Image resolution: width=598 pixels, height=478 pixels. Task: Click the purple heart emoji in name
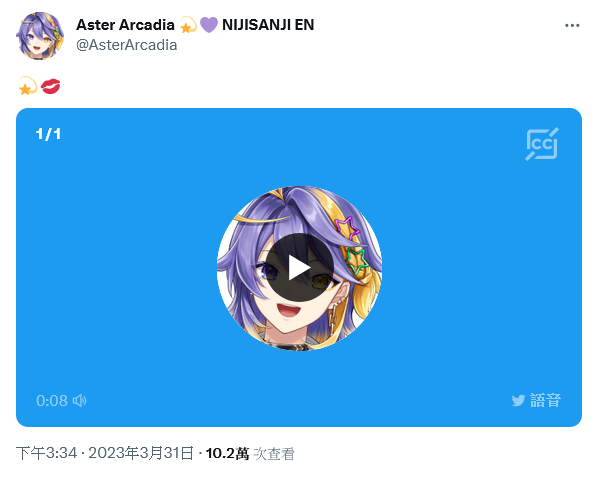209,25
